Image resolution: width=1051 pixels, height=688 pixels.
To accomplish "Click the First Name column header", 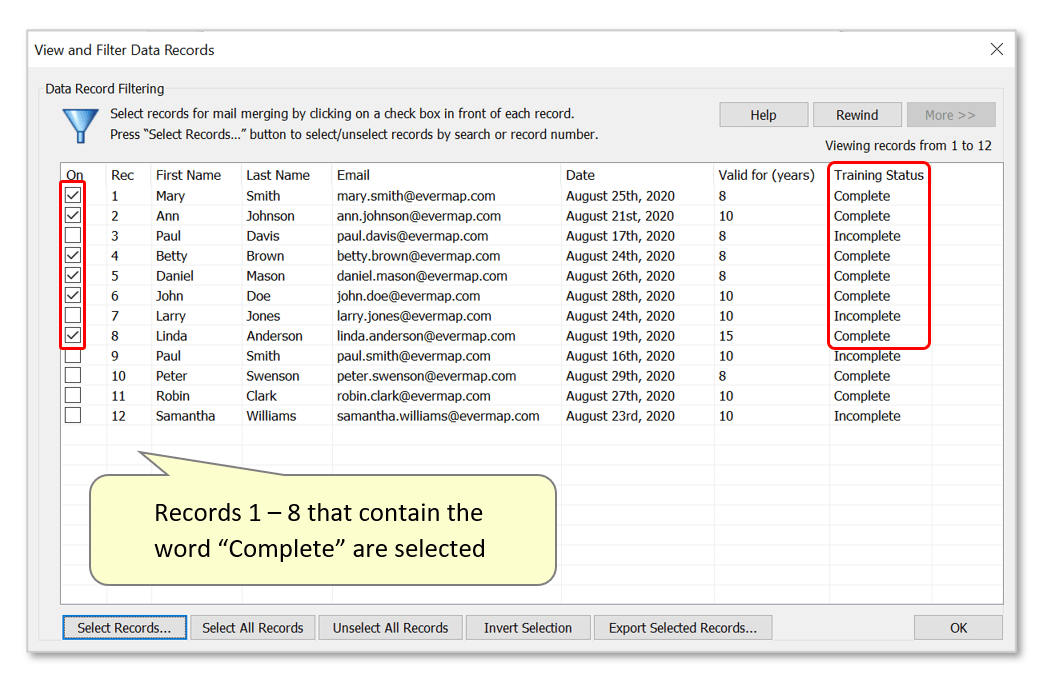I will [x=188, y=175].
